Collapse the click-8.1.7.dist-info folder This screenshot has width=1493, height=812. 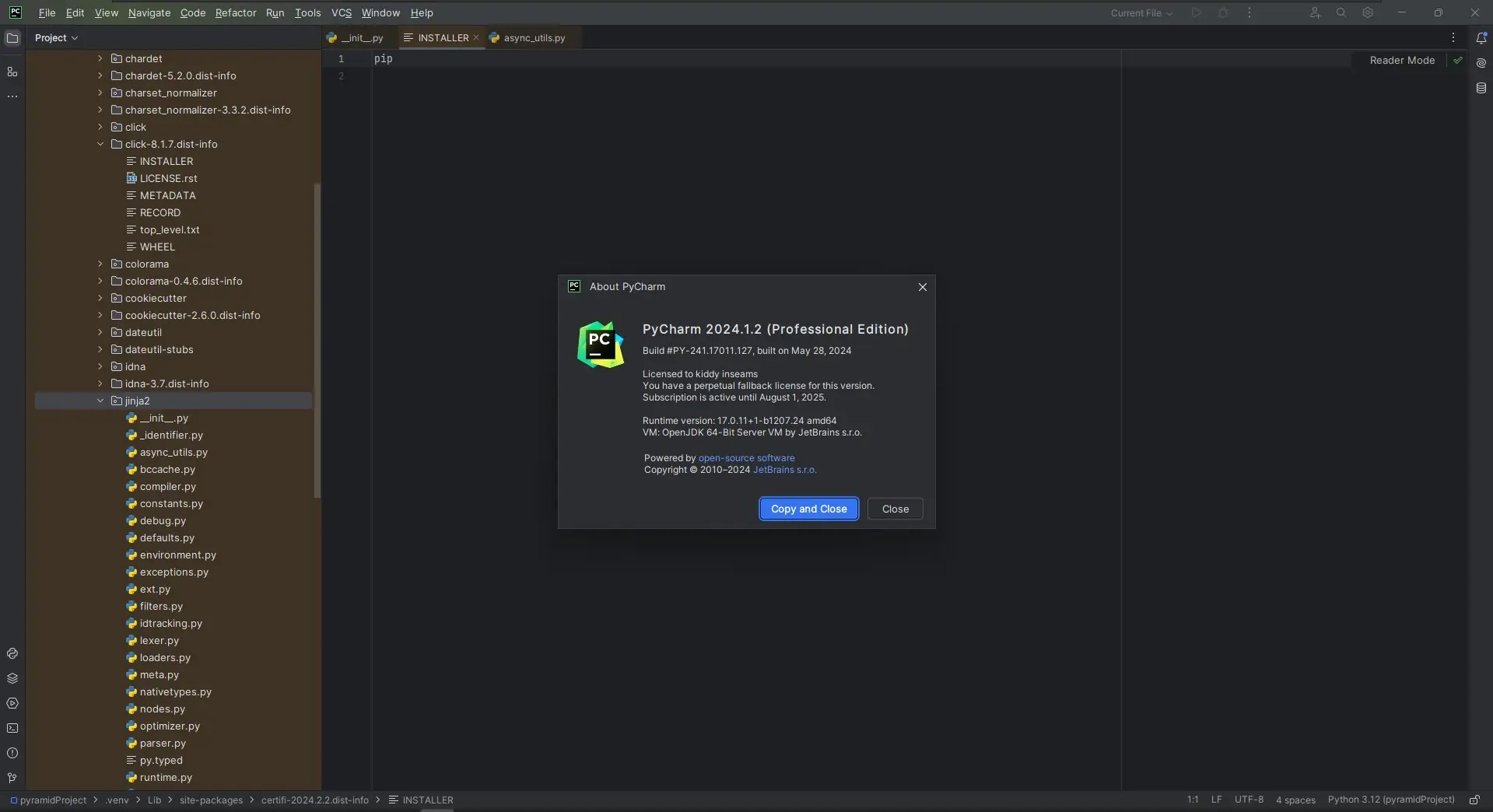tap(100, 144)
